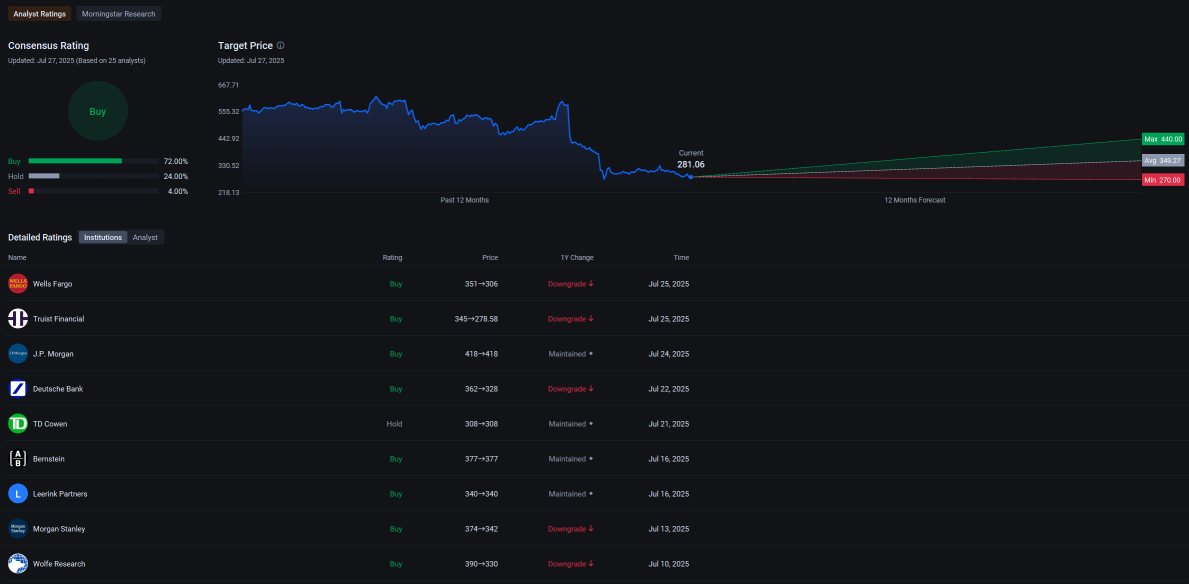Screen dimensions: 1189x584
Task: Click Bernstein price 377→377
Action: [482, 459]
